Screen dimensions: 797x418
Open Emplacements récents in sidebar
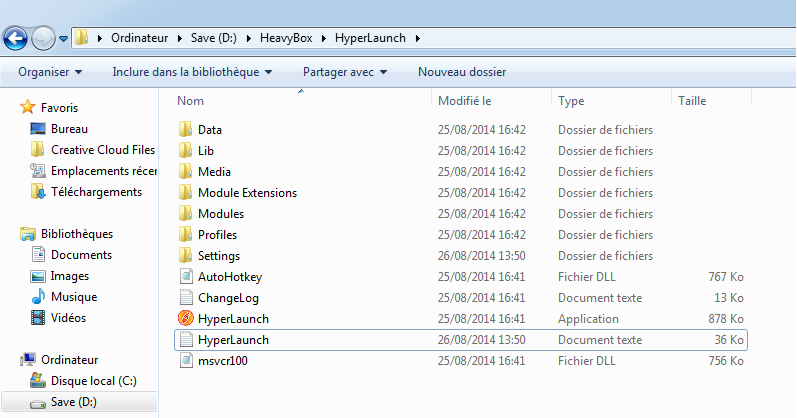104,171
